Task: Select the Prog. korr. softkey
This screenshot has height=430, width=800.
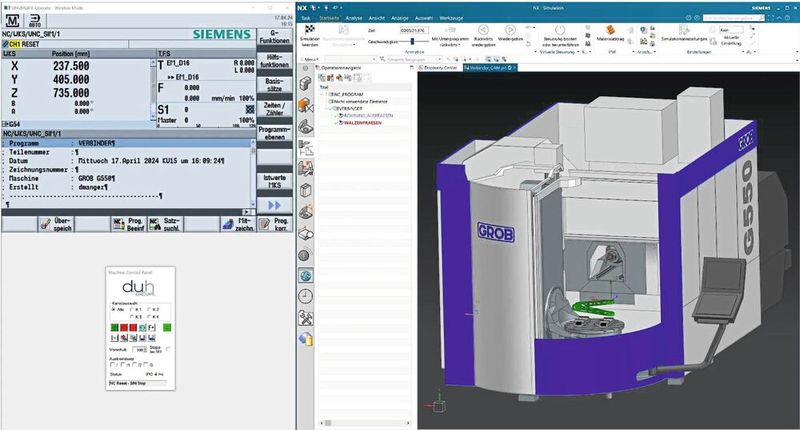Action: (274, 224)
